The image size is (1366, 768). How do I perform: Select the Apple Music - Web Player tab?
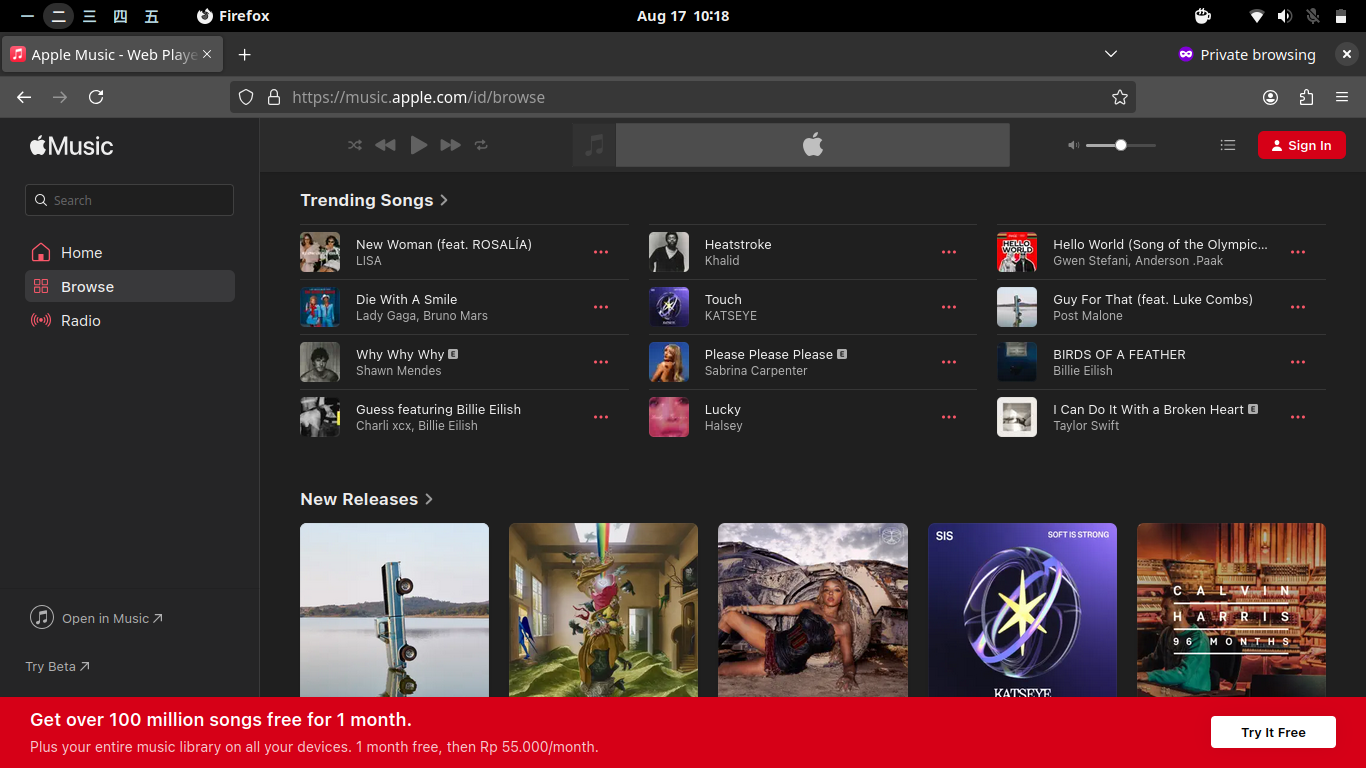(112, 54)
